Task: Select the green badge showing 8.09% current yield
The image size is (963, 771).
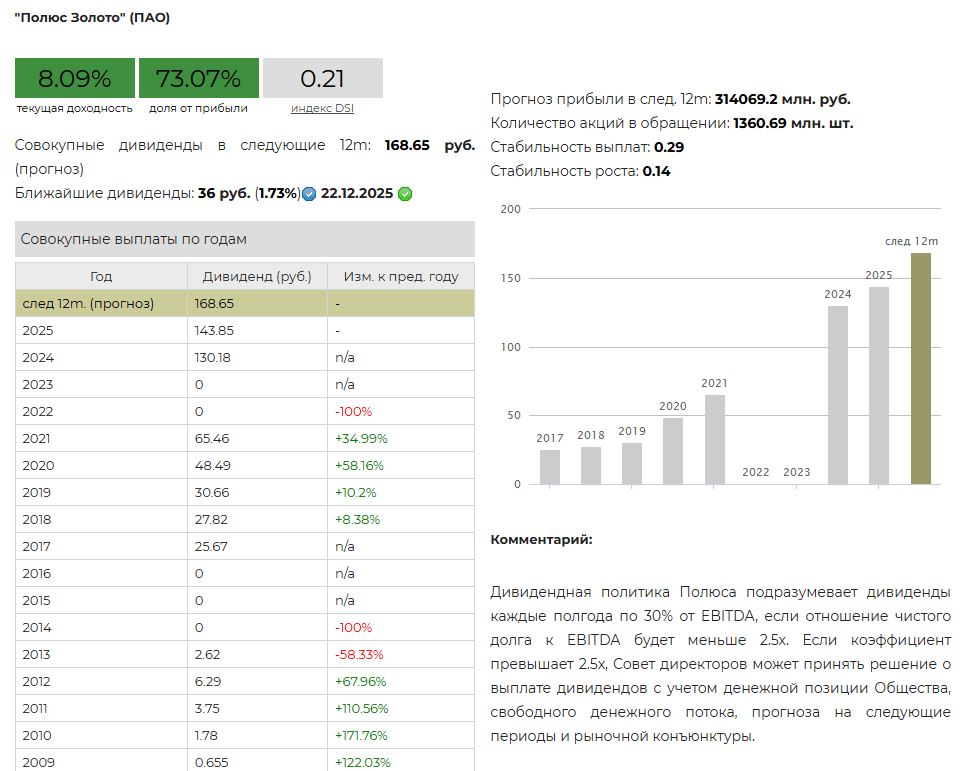Action: [73, 77]
